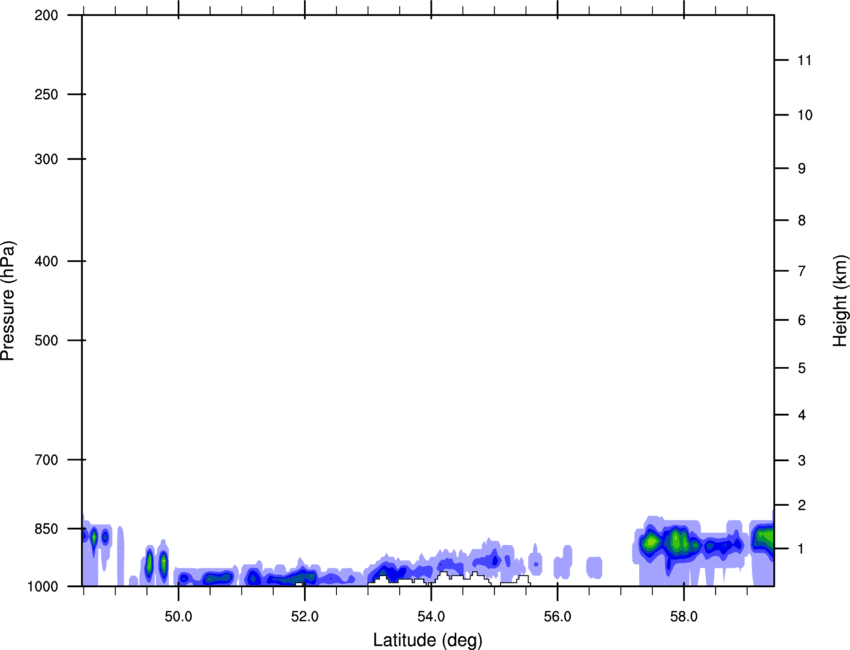Screen dimensions: 850x650
Task: Click the 58.0 latitude label
Action: pos(684,617)
